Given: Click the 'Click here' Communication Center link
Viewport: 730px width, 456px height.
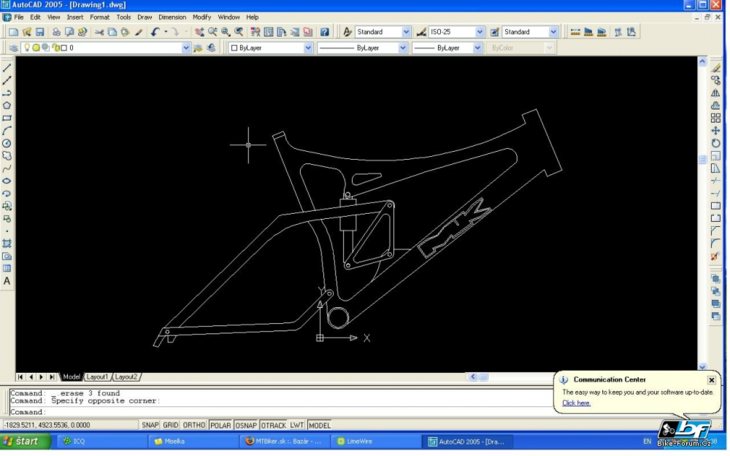Looking at the screenshot, I should pyautogui.click(x=577, y=404).
